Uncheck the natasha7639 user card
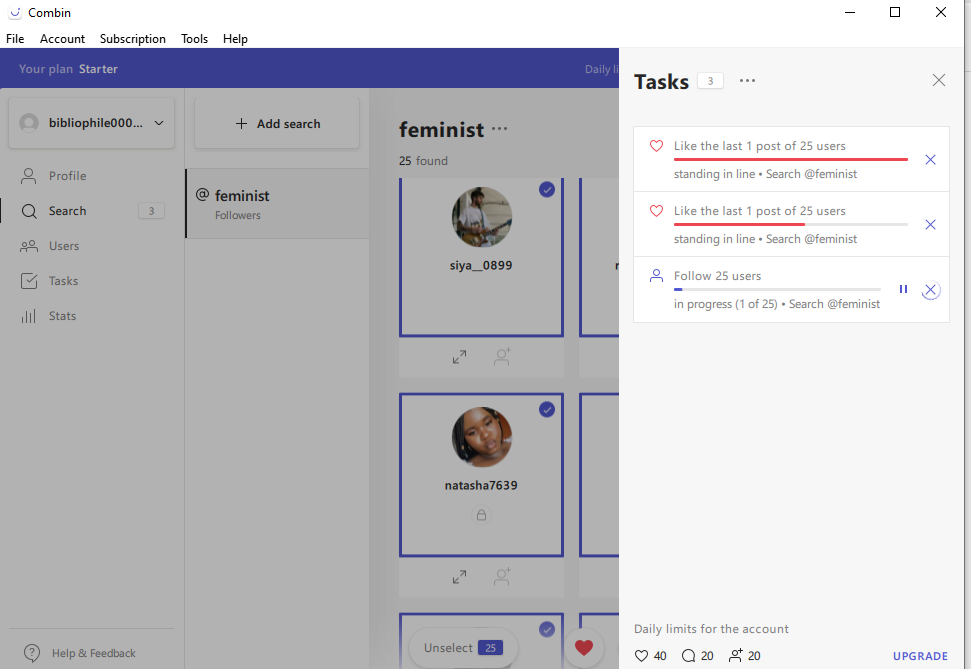Viewport: 971px width, 669px height. click(x=547, y=409)
